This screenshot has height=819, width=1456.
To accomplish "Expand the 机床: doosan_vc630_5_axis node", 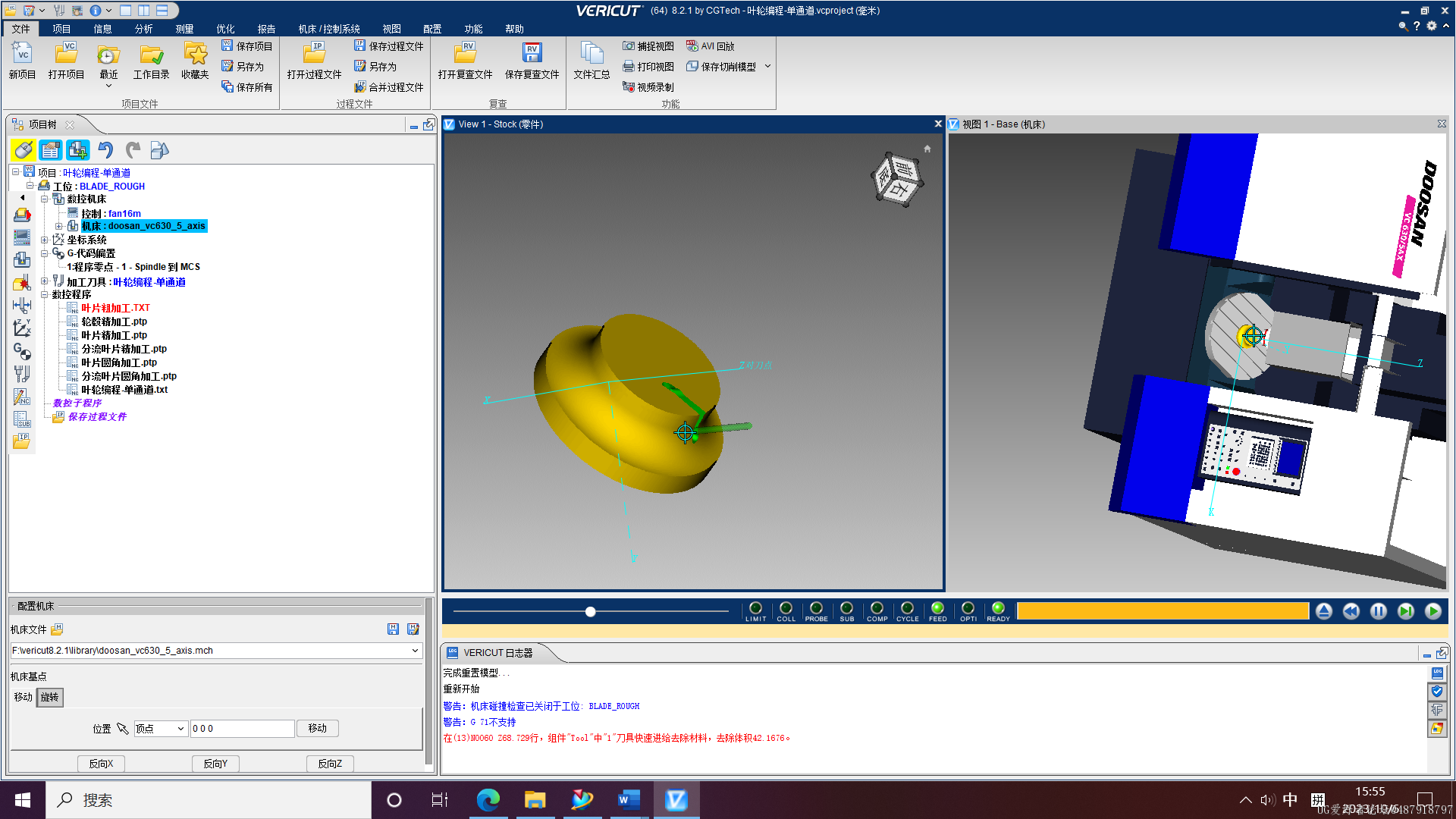I will pyautogui.click(x=58, y=226).
